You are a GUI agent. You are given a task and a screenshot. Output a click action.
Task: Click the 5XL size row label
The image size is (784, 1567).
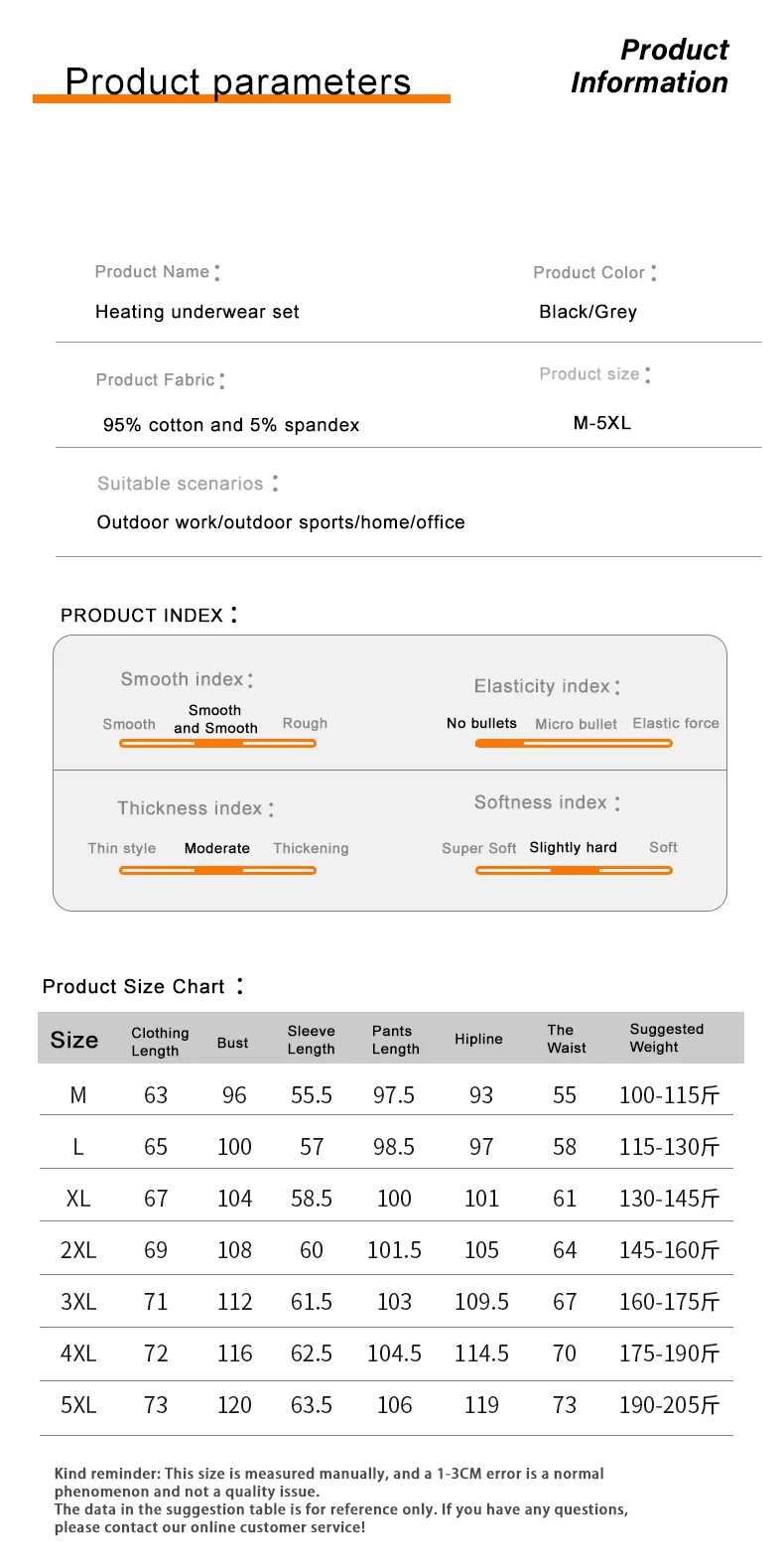coord(78,1405)
